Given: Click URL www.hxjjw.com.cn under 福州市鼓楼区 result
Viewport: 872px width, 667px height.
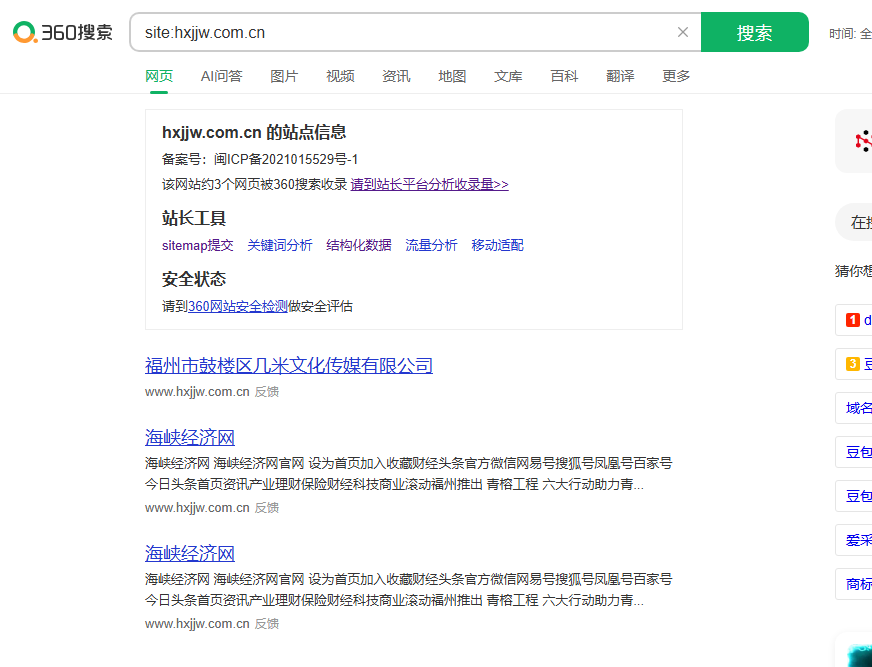Looking at the screenshot, I should 197,392.
